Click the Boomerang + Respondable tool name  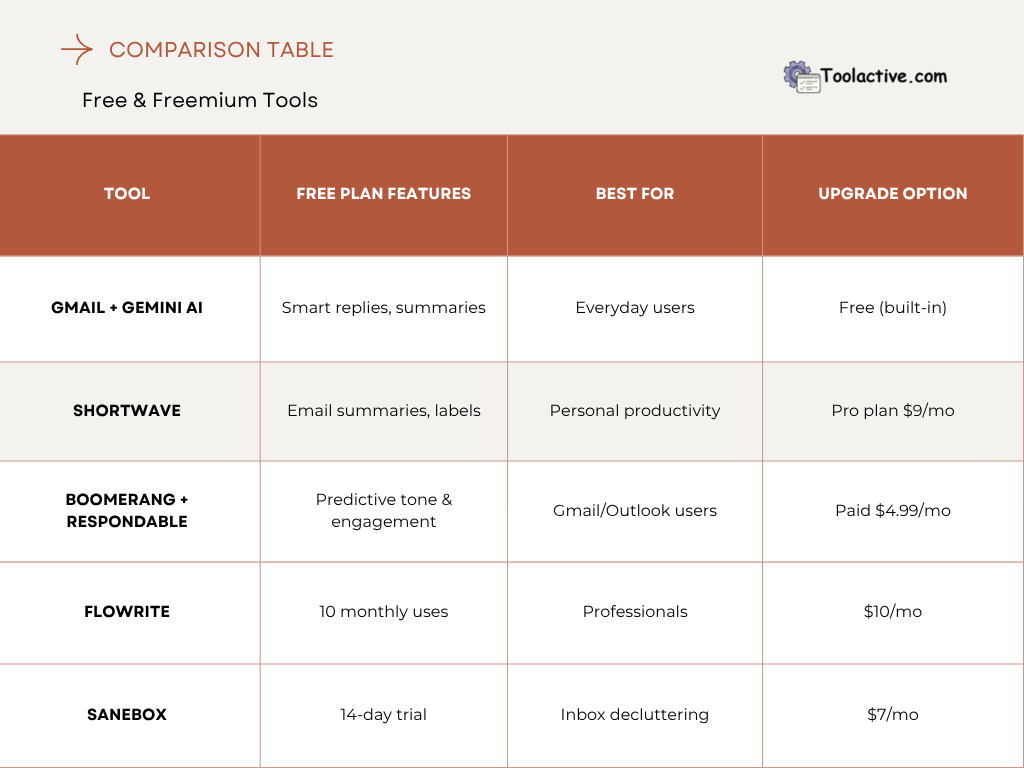click(127, 510)
